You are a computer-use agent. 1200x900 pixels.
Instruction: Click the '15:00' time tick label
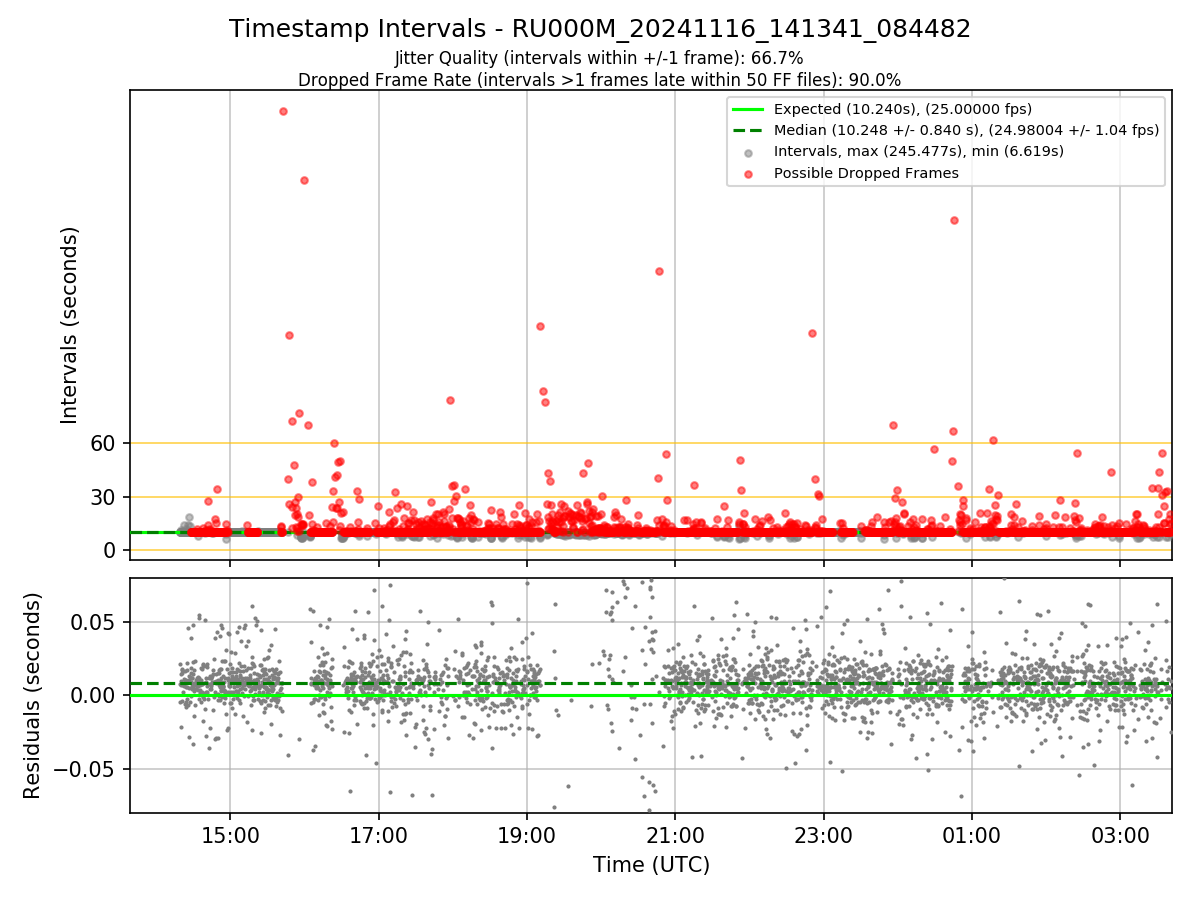tap(230, 834)
